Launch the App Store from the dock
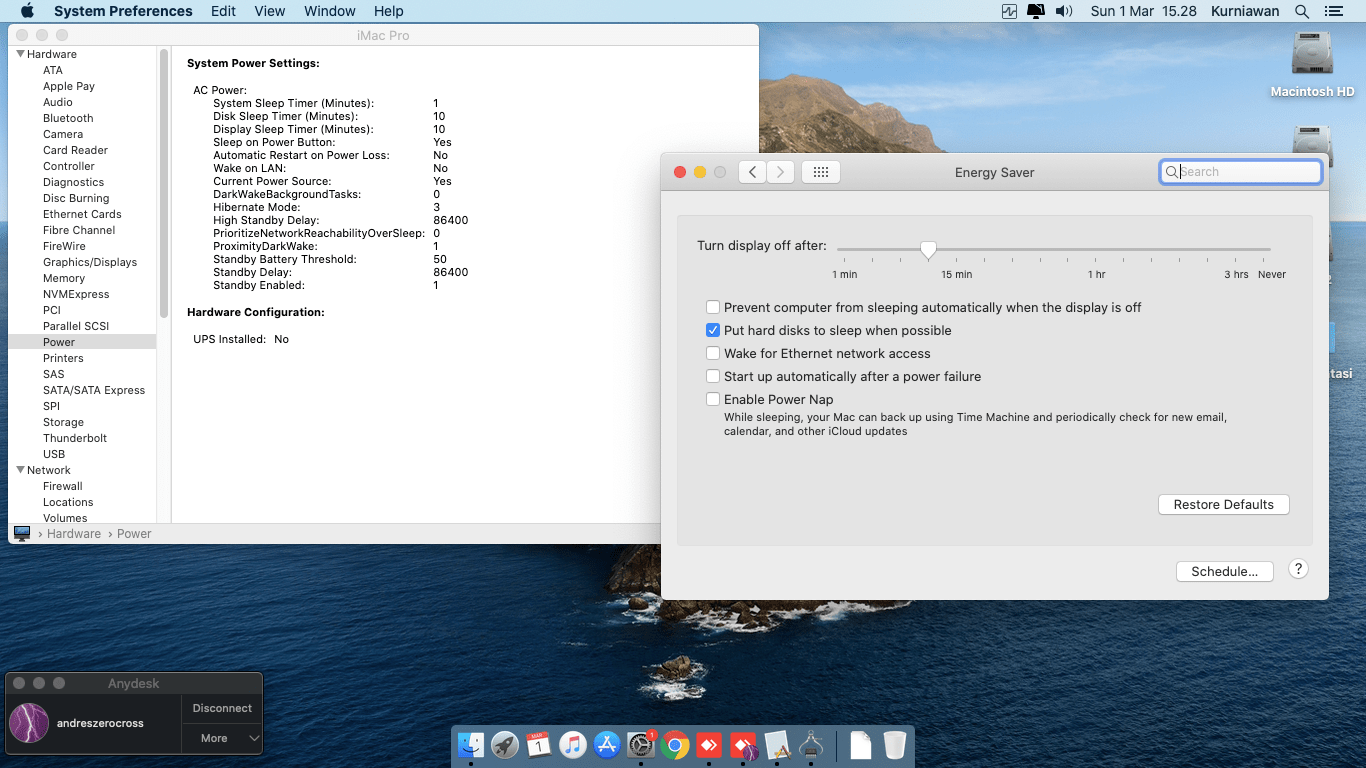The image size is (1366, 768). click(x=607, y=745)
